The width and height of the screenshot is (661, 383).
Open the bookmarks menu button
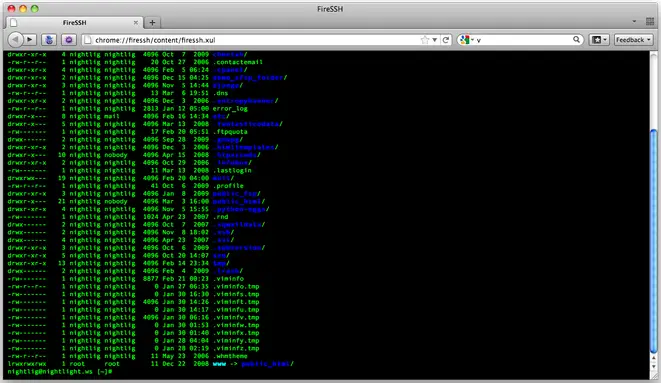(599, 40)
